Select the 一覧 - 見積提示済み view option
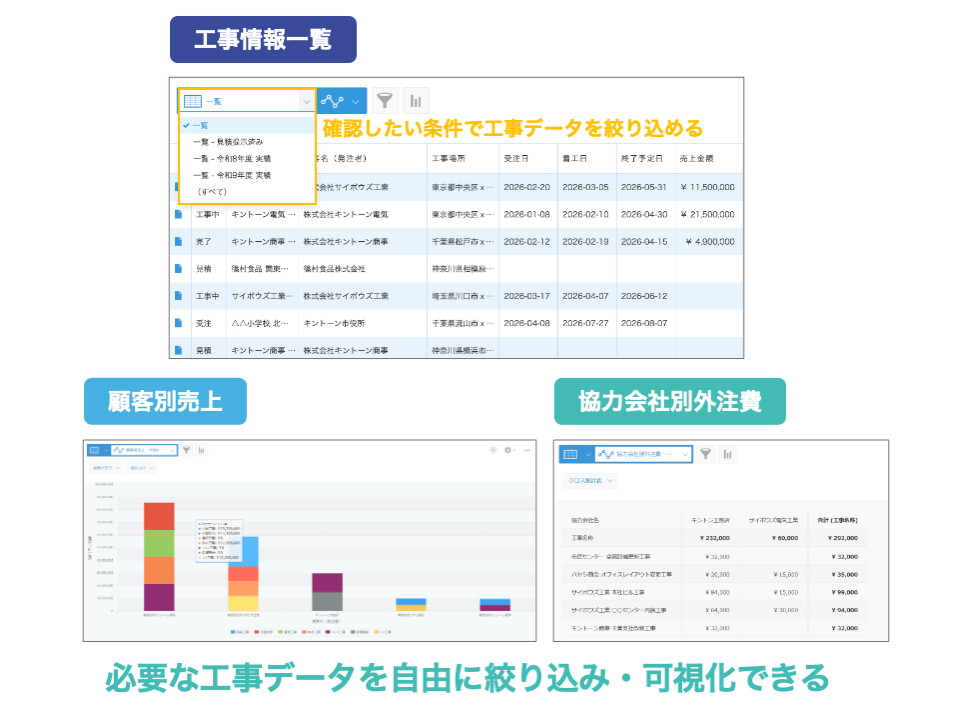The width and height of the screenshot is (960, 716). pyautogui.click(x=228, y=142)
